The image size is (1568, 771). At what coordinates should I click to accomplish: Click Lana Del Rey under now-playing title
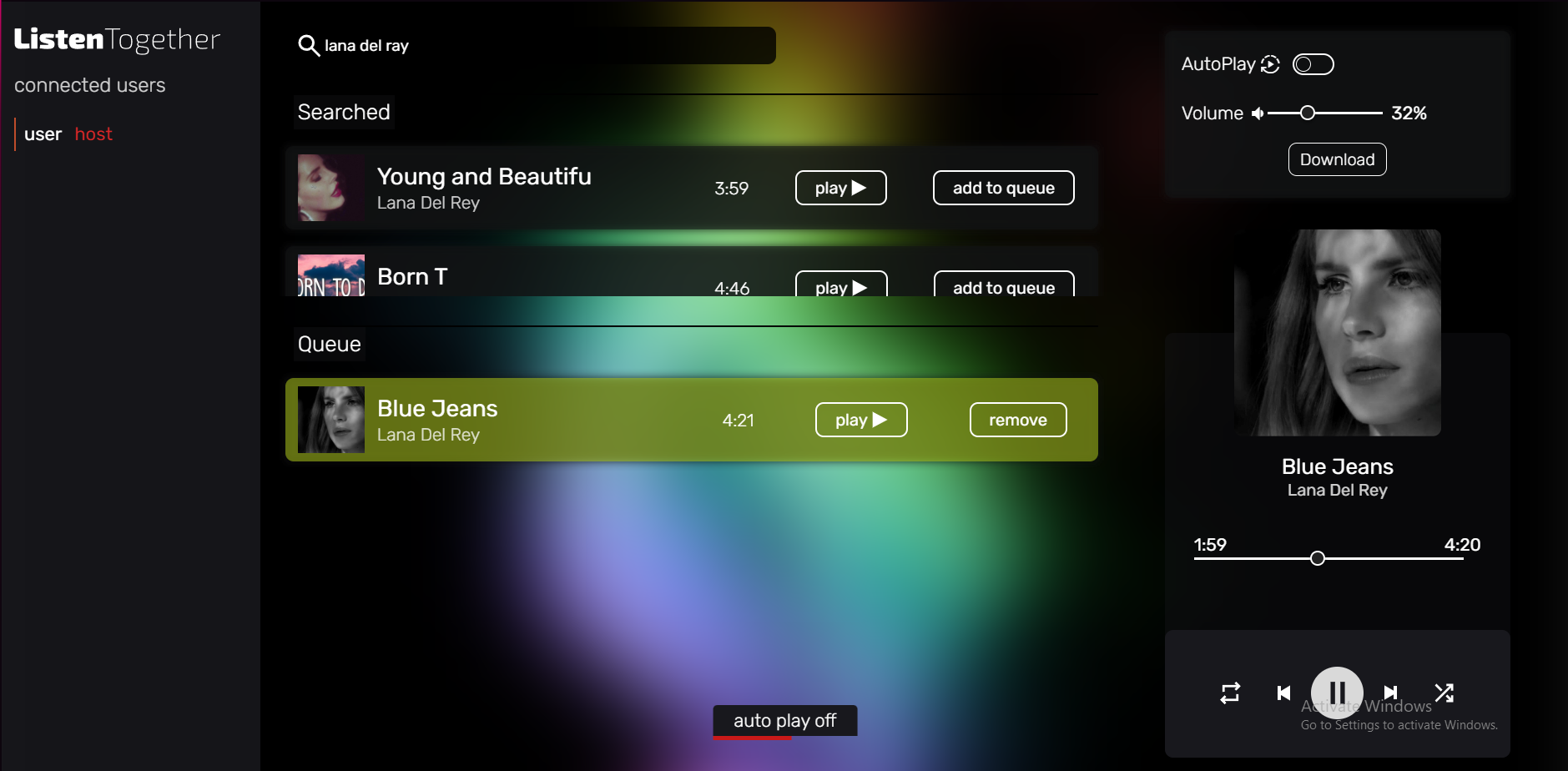click(1337, 491)
